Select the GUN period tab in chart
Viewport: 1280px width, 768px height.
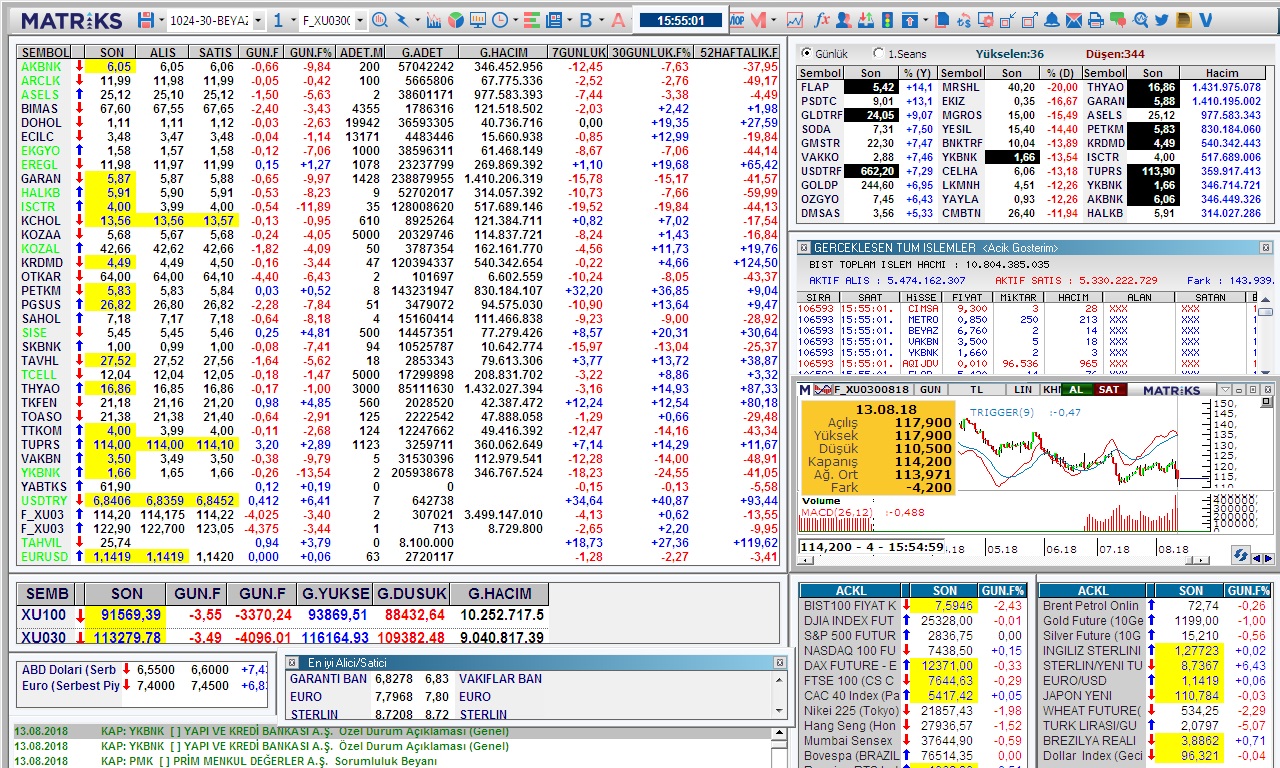pyautogui.click(x=930, y=389)
